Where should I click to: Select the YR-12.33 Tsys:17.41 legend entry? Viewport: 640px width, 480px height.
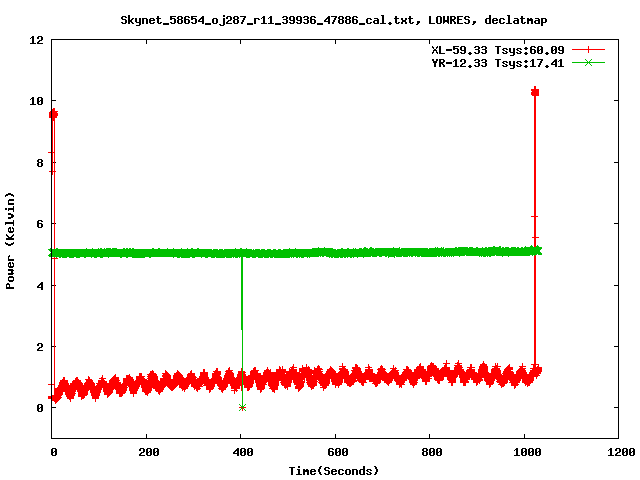point(498,63)
